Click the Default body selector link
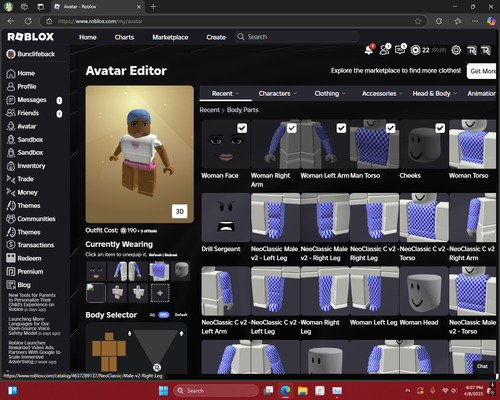Viewport: 500px width, 400px height. point(181,315)
